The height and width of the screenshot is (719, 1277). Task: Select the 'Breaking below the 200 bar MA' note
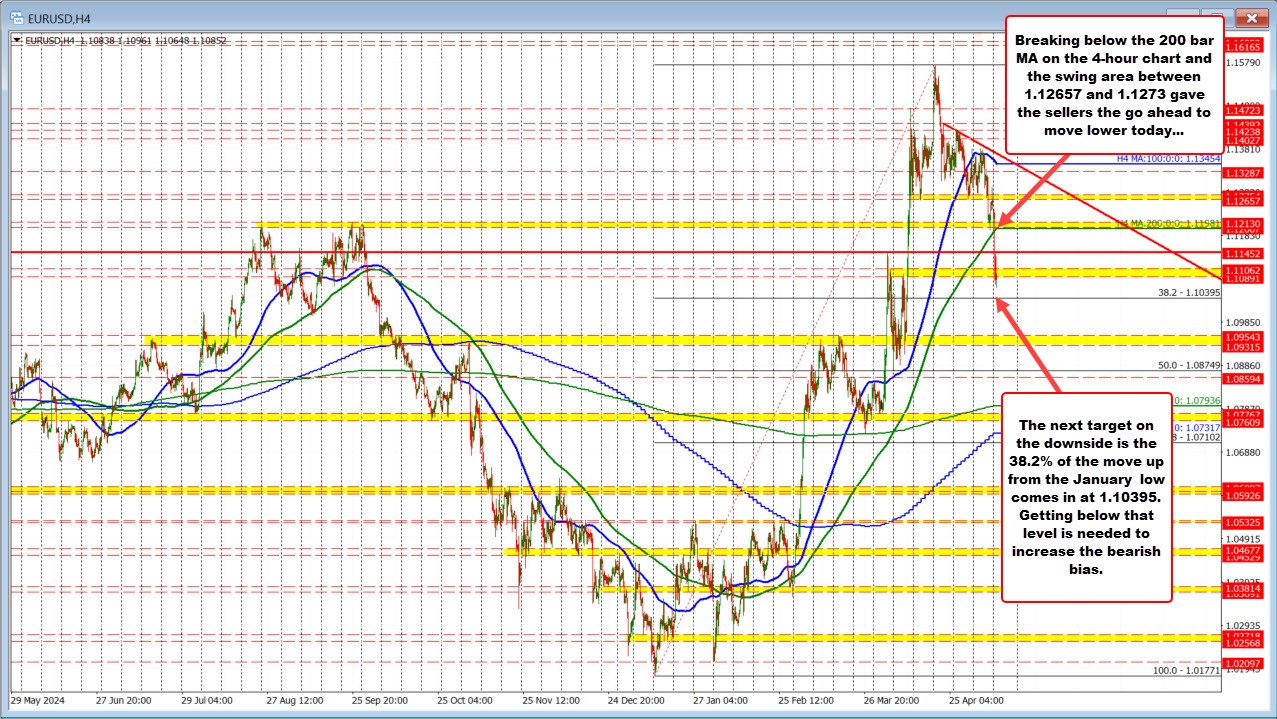[1115, 84]
